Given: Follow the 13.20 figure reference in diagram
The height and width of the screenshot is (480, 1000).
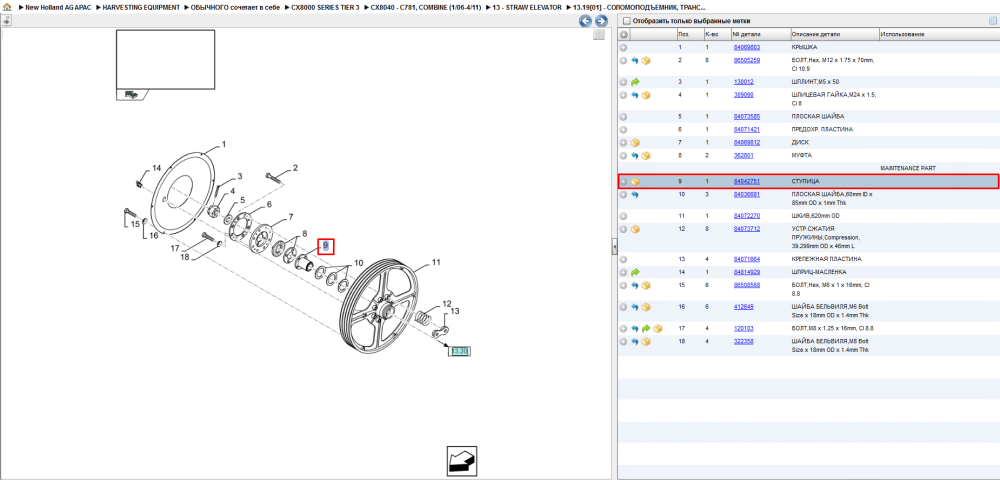Looking at the screenshot, I should (460, 351).
